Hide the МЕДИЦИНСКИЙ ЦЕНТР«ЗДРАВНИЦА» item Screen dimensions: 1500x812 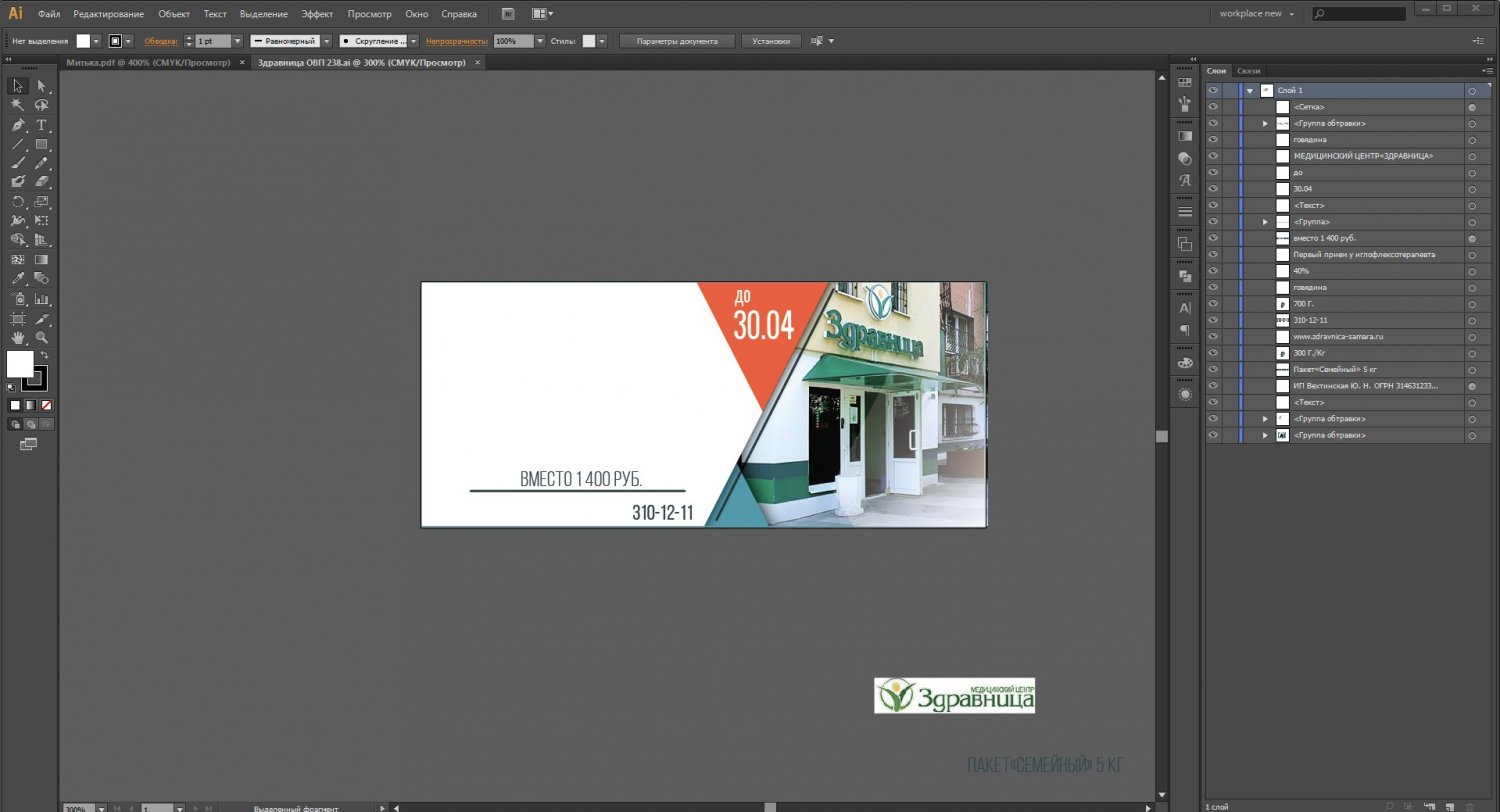point(1213,156)
